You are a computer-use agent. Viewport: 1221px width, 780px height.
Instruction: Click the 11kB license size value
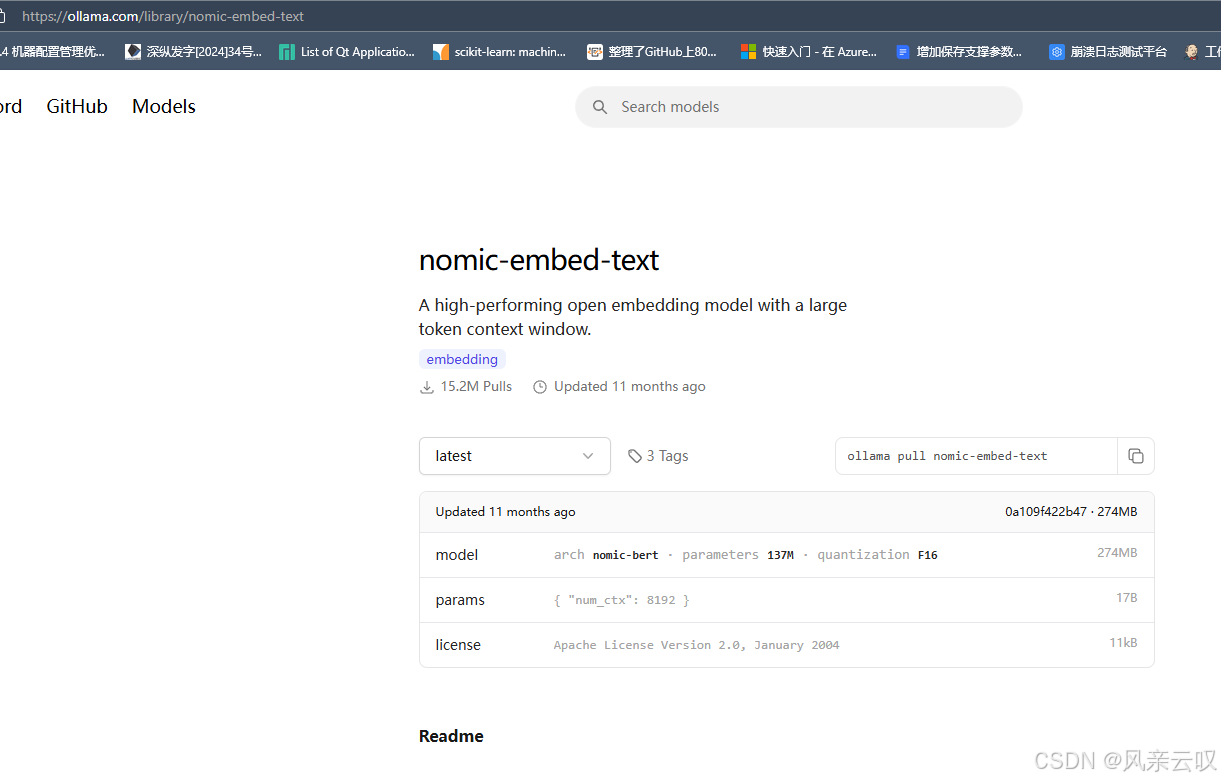[1123, 643]
